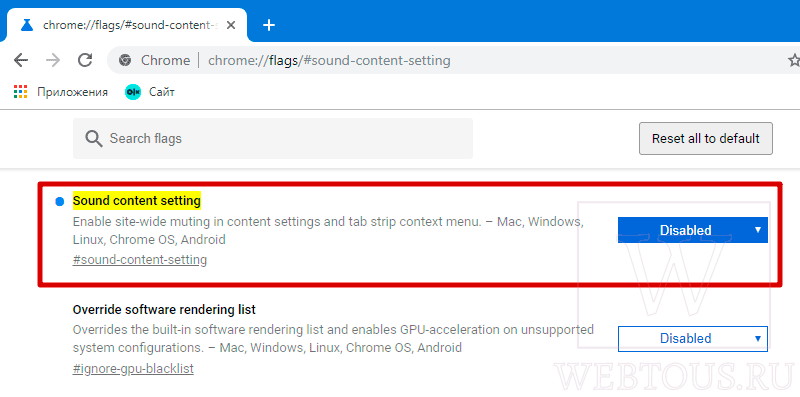
Task: Reload the page with the refresh icon
Action: click(x=85, y=60)
